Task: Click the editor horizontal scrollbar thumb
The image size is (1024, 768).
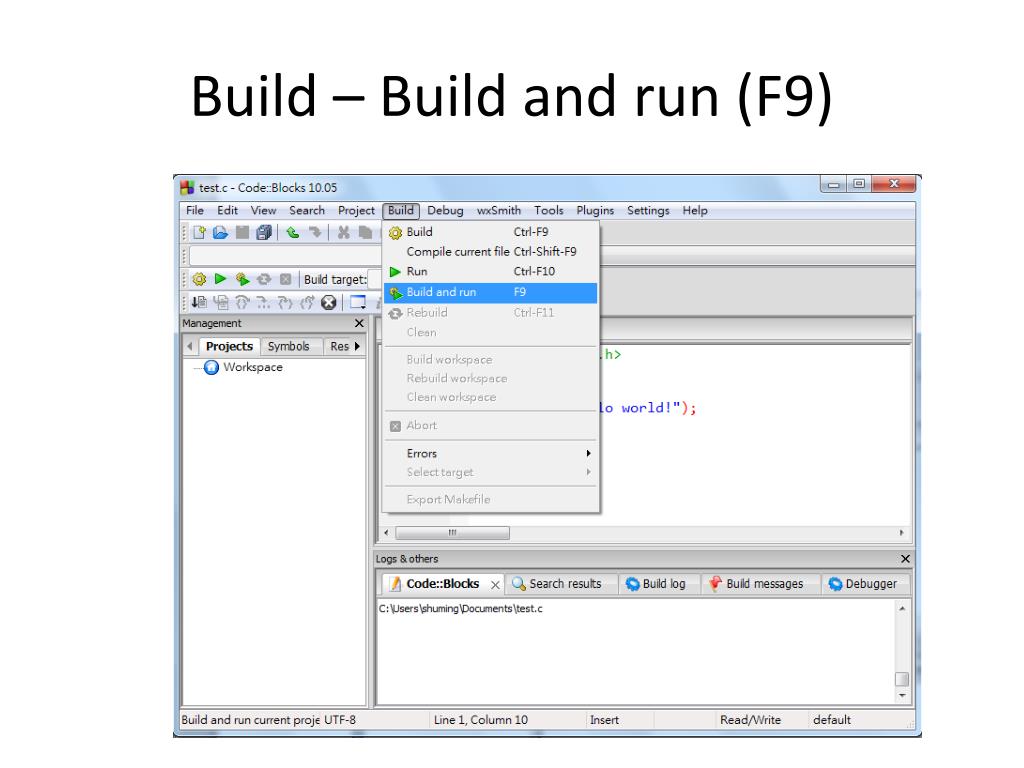Action: [x=453, y=533]
